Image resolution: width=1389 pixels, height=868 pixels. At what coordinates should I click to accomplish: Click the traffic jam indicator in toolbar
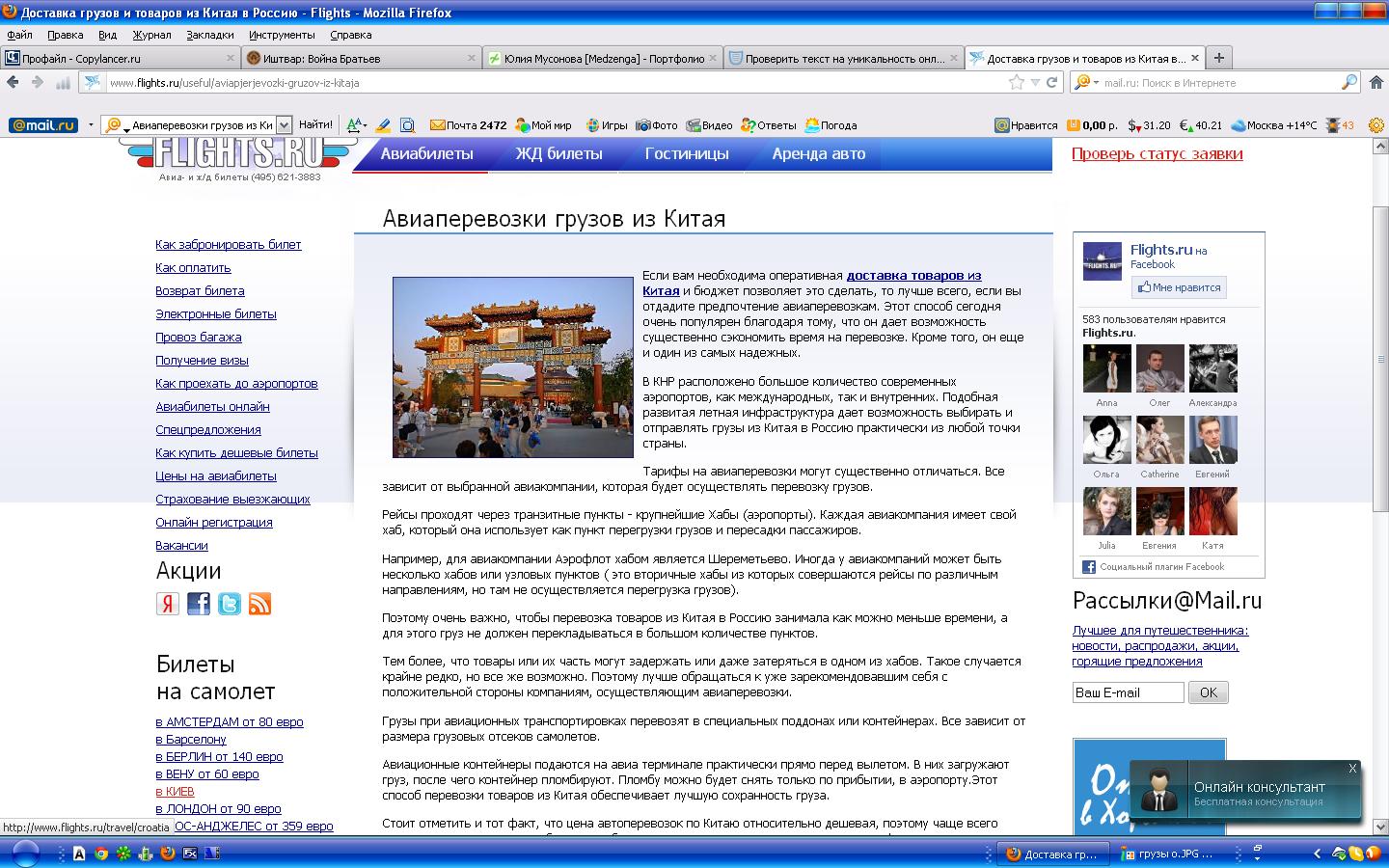click(x=1340, y=125)
